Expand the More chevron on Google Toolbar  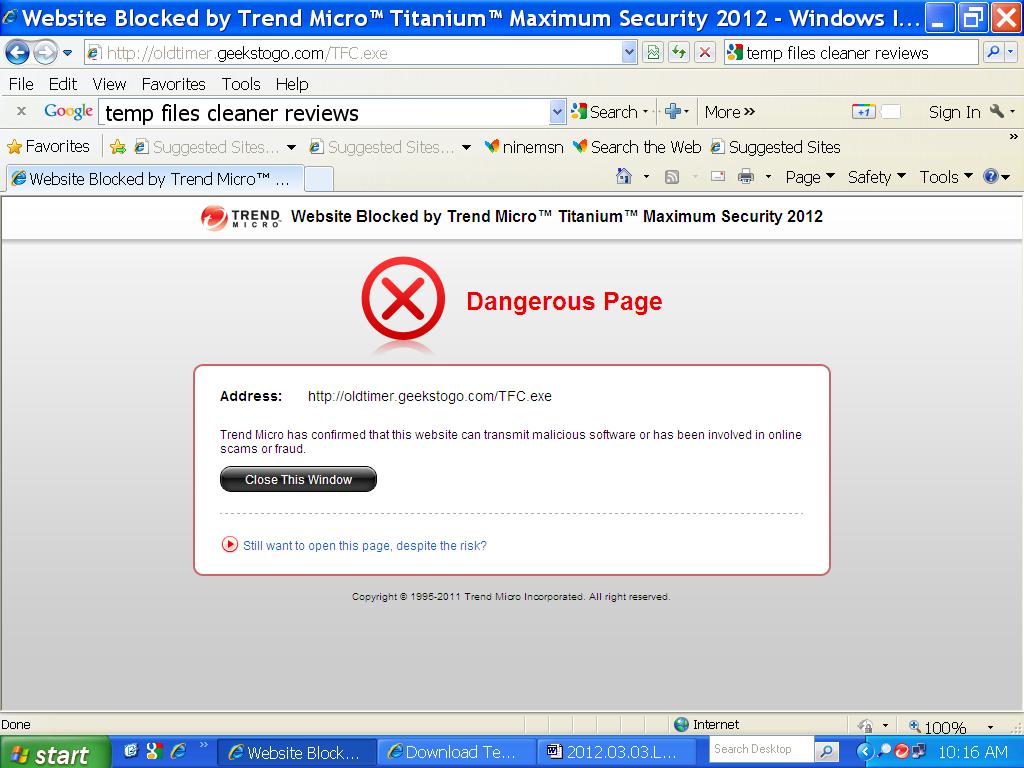click(x=730, y=112)
